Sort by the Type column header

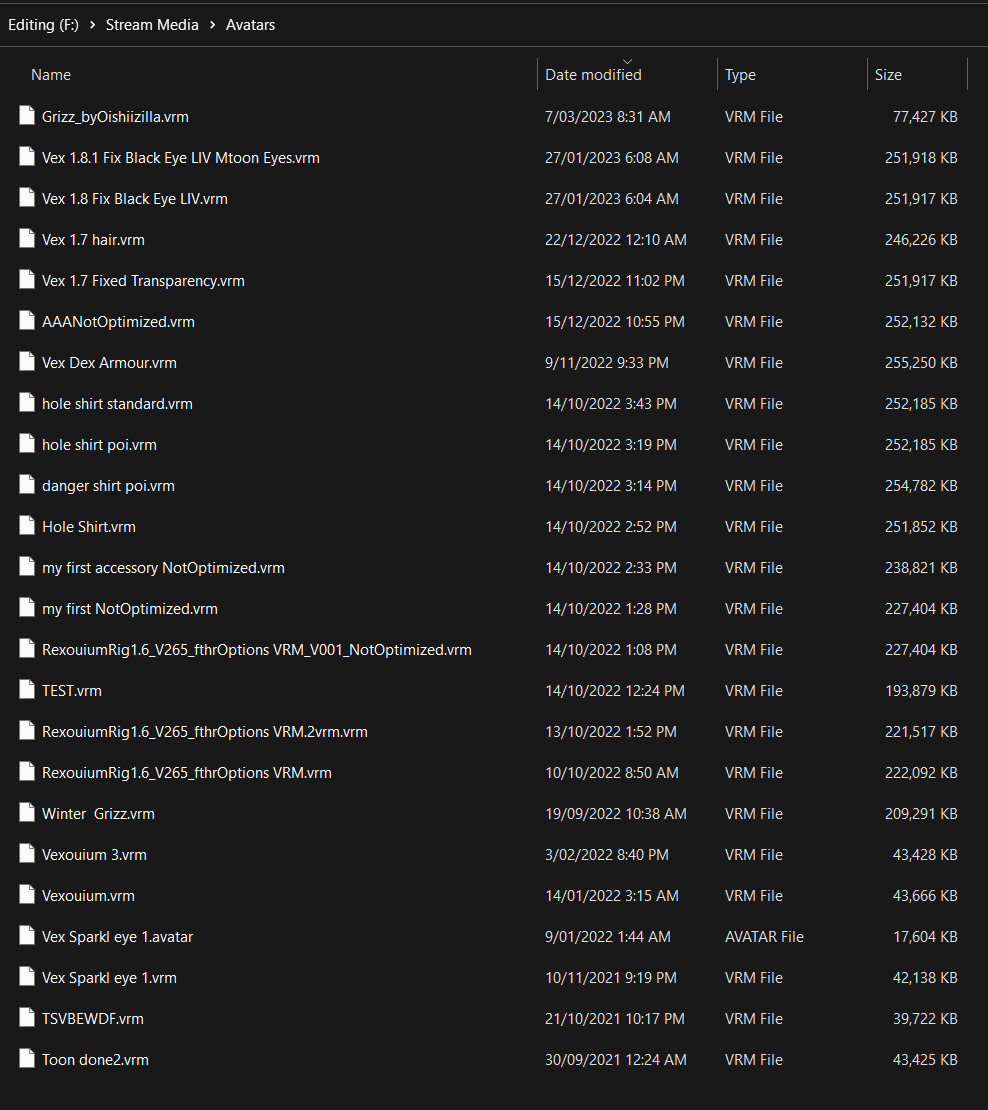(740, 75)
